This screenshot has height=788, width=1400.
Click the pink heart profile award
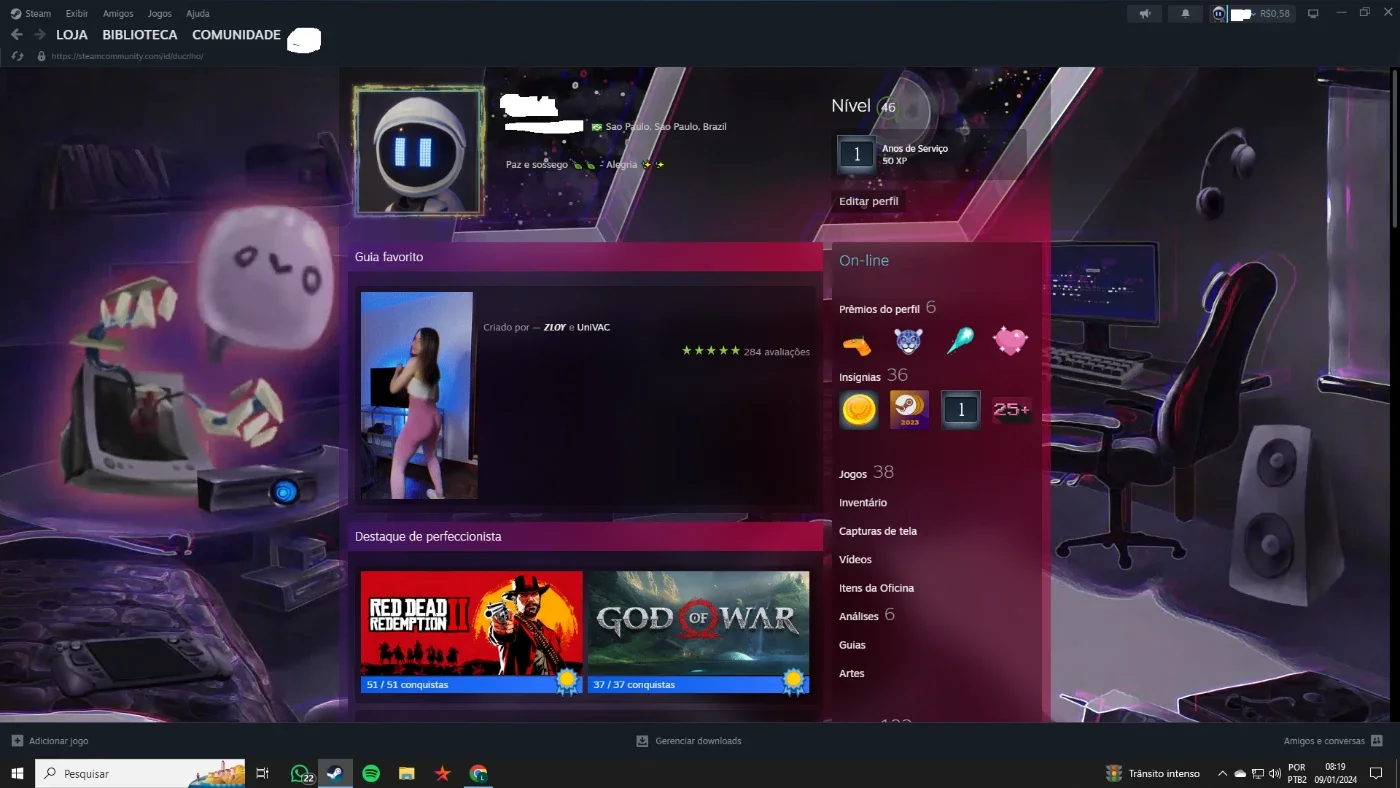[1010, 342]
